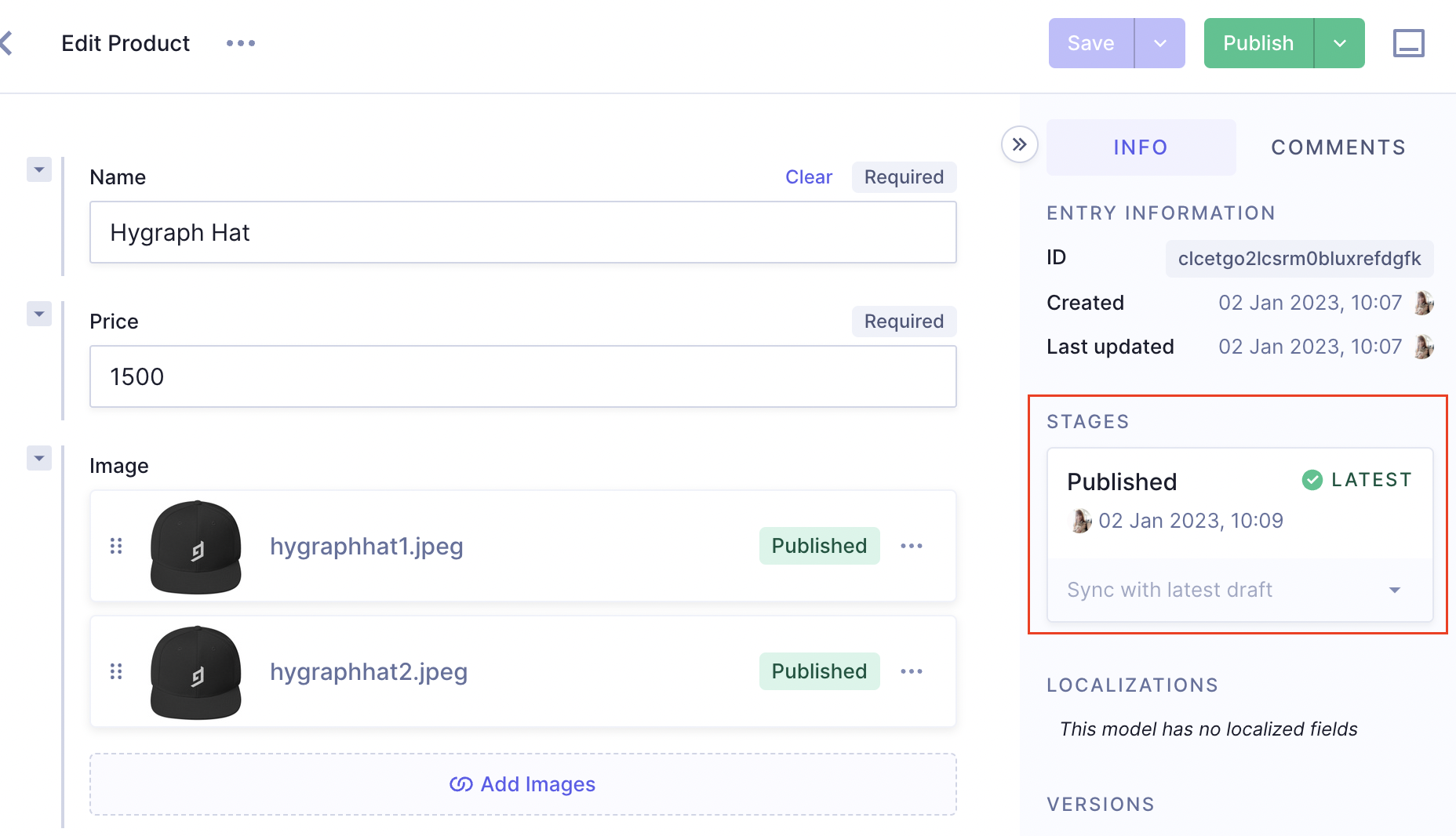Image resolution: width=1456 pixels, height=836 pixels.
Task: Select the Info tab
Action: pyautogui.click(x=1141, y=147)
